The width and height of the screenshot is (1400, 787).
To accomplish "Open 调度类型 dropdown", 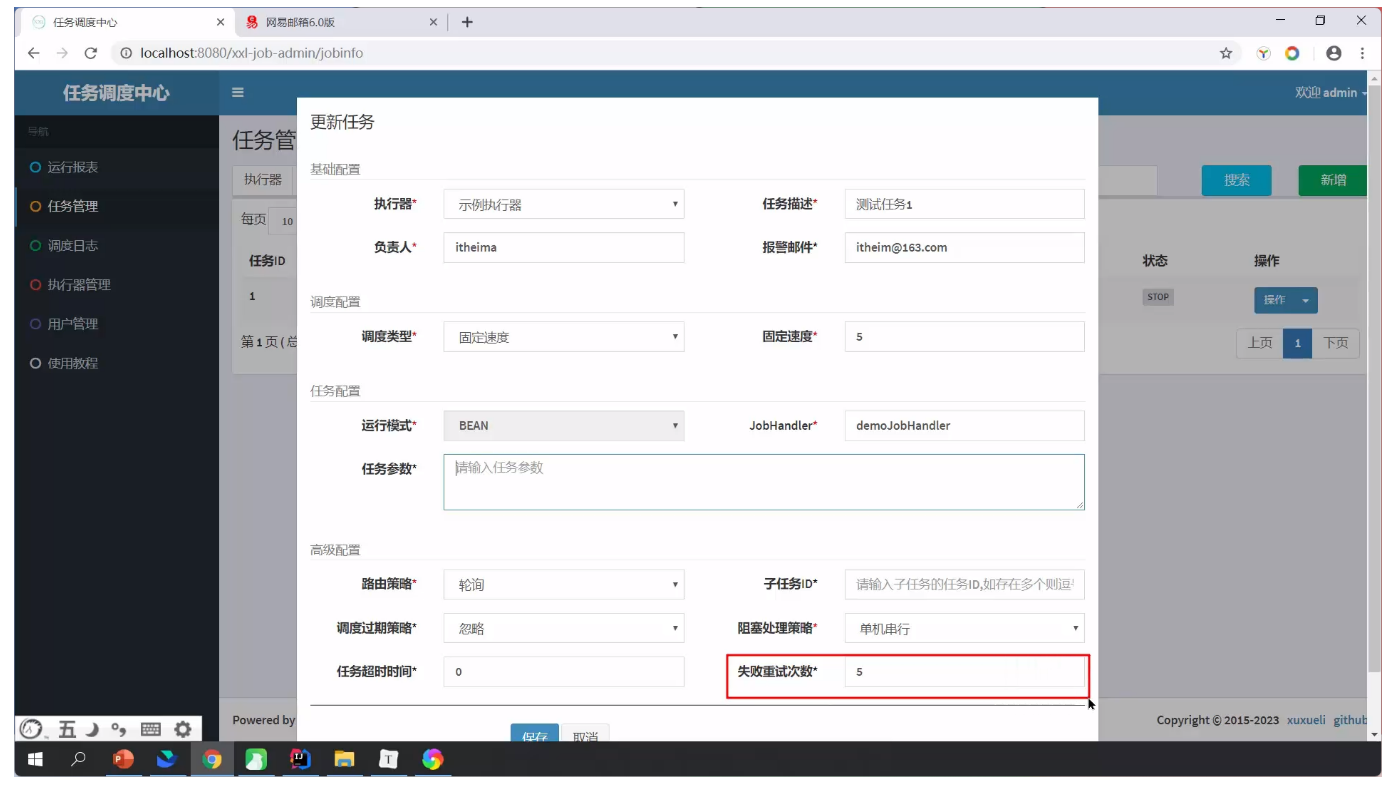I will click(x=564, y=336).
